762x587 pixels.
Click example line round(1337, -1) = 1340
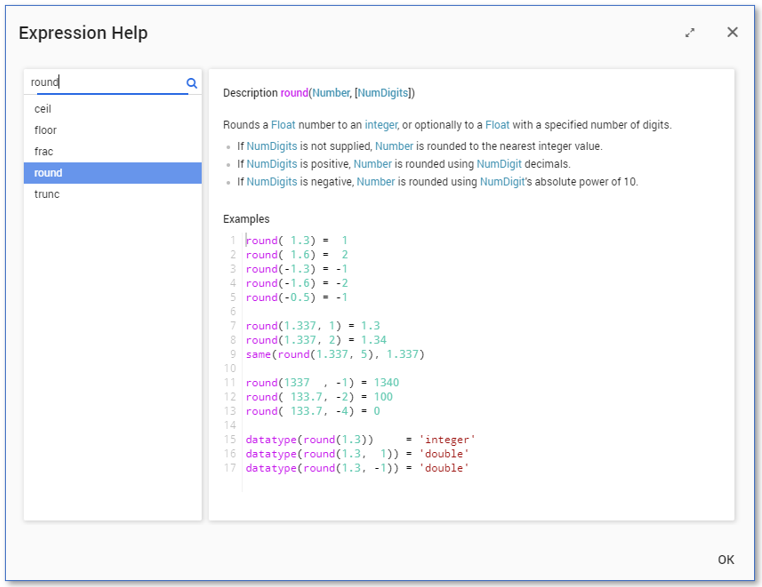(x=322, y=383)
